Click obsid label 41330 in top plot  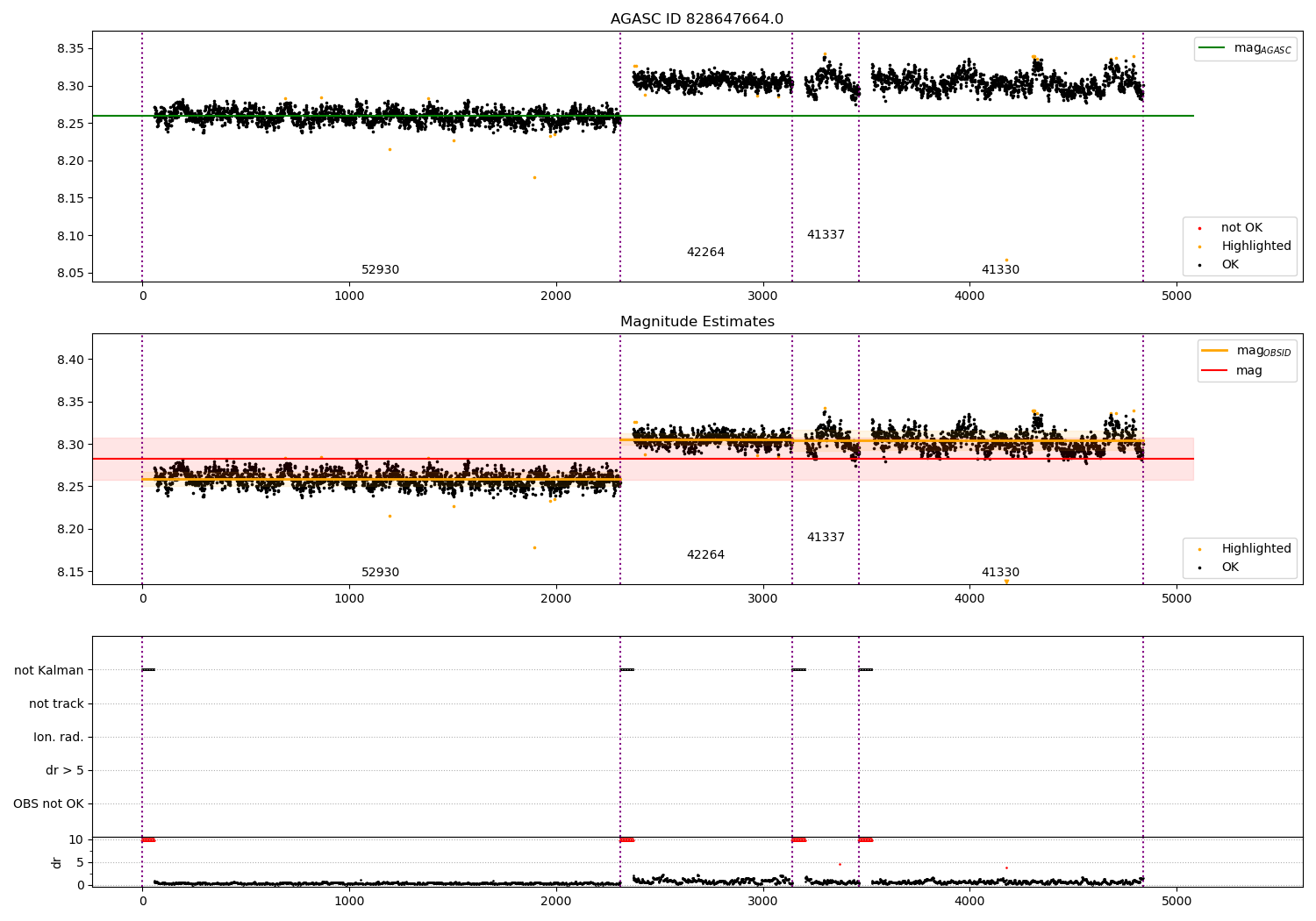click(x=1000, y=270)
